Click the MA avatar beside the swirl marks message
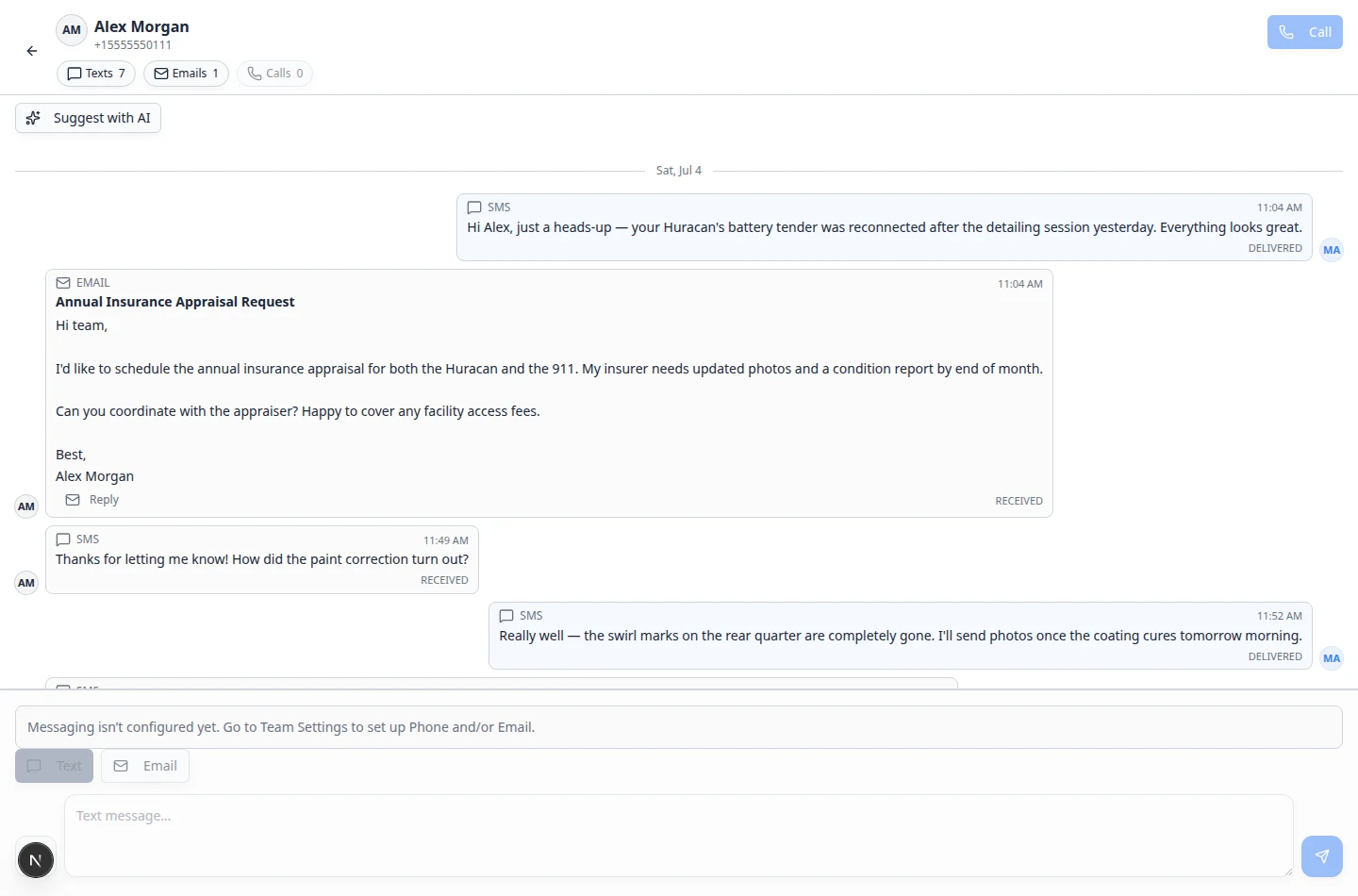Viewport: 1358px width, 896px height. (1332, 658)
